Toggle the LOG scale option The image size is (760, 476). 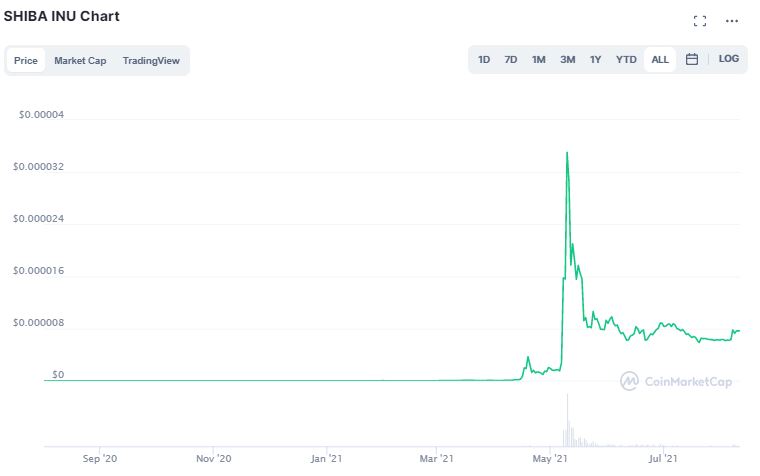(x=728, y=59)
